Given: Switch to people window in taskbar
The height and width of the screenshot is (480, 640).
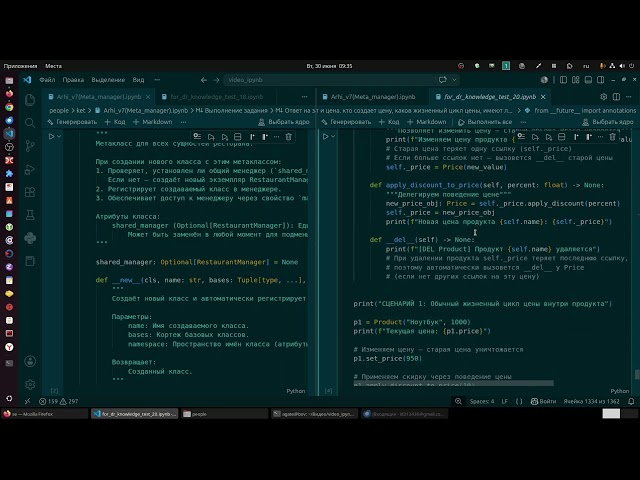Looking at the screenshot, I should (x=224, y=414).
